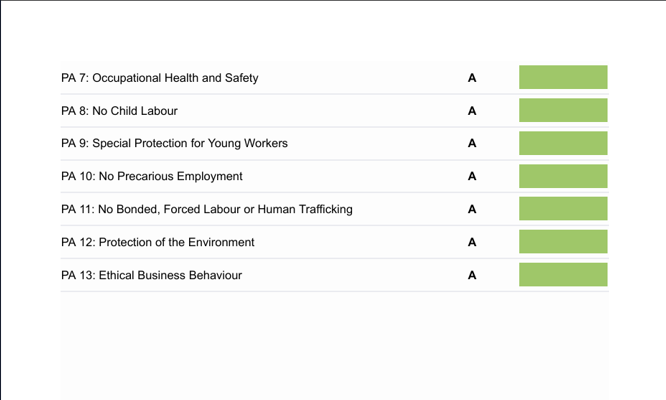Click the PA 7 Occupational Health and Safety row label

coord(160,78)
